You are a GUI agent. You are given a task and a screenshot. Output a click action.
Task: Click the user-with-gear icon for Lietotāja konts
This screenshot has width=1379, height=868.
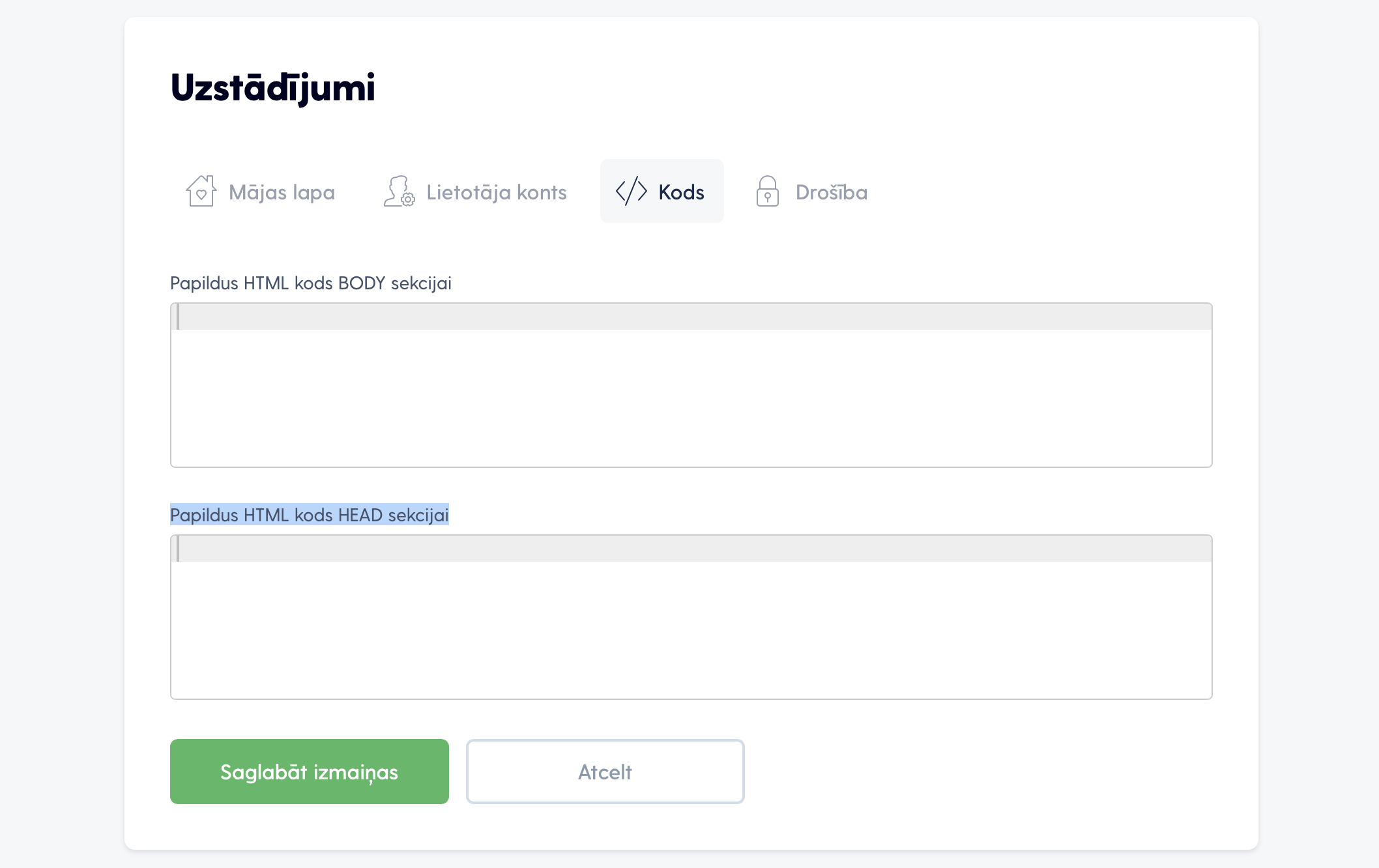coord(399,191)
